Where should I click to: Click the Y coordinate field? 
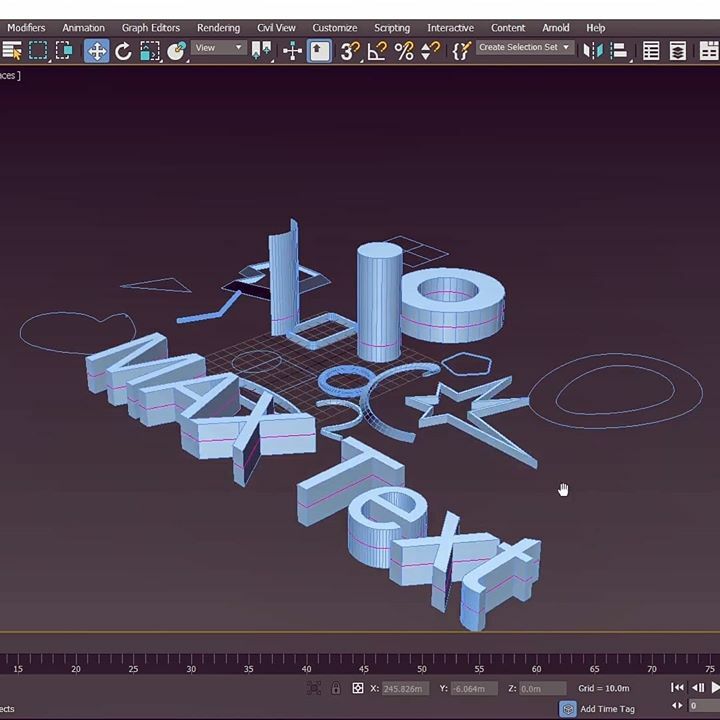click(474, 688)
